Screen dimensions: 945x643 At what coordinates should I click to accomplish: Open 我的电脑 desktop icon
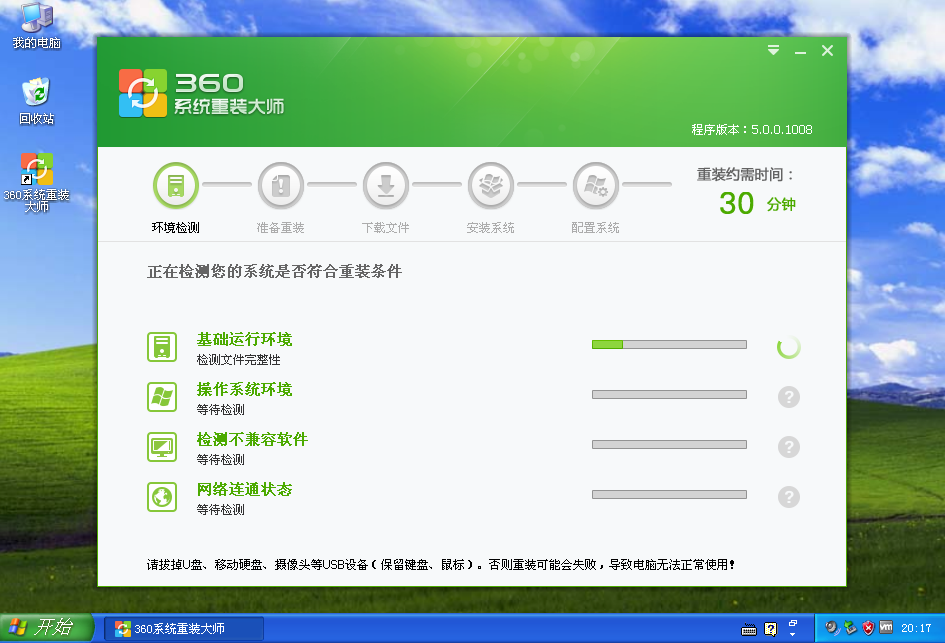tap(37, 25)
